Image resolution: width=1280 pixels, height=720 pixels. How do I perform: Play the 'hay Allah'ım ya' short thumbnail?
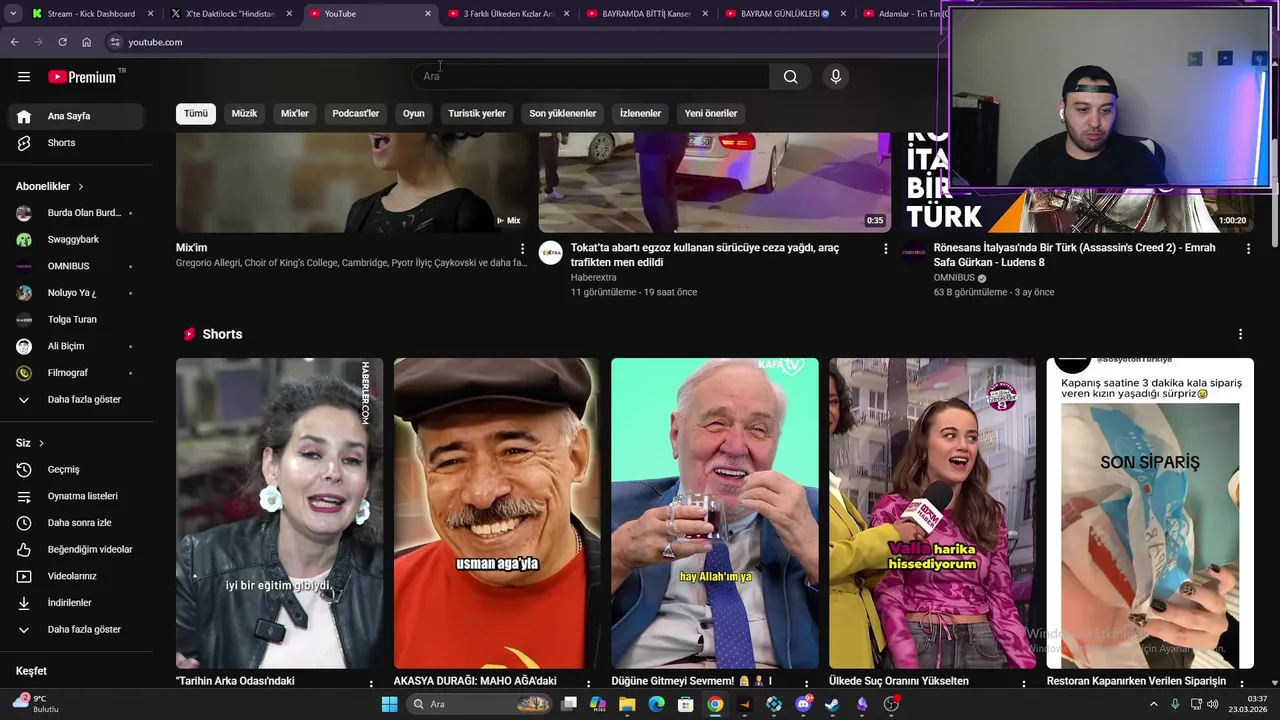(715, 513)
